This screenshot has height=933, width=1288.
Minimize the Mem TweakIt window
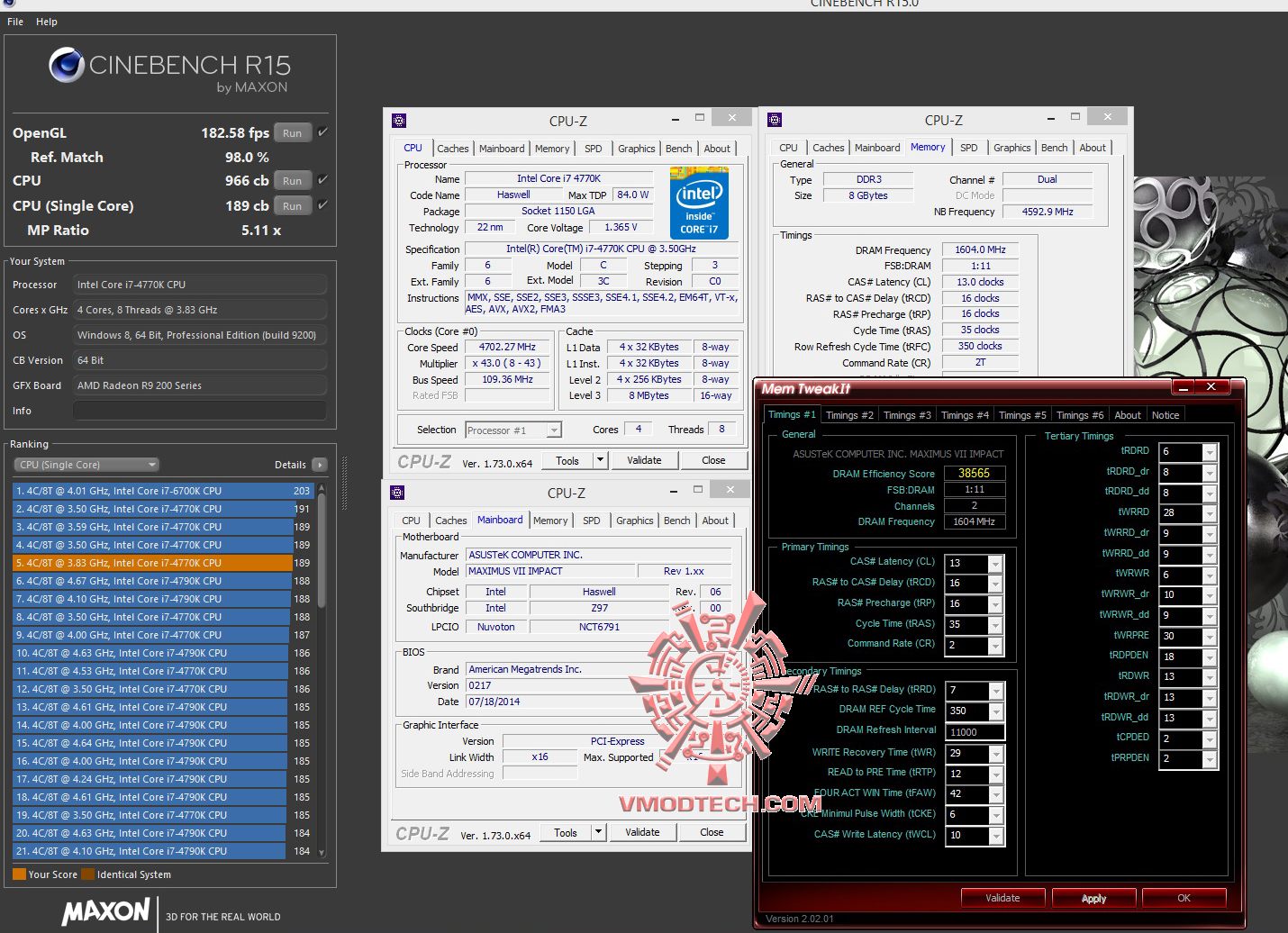tap(1183, 387)
